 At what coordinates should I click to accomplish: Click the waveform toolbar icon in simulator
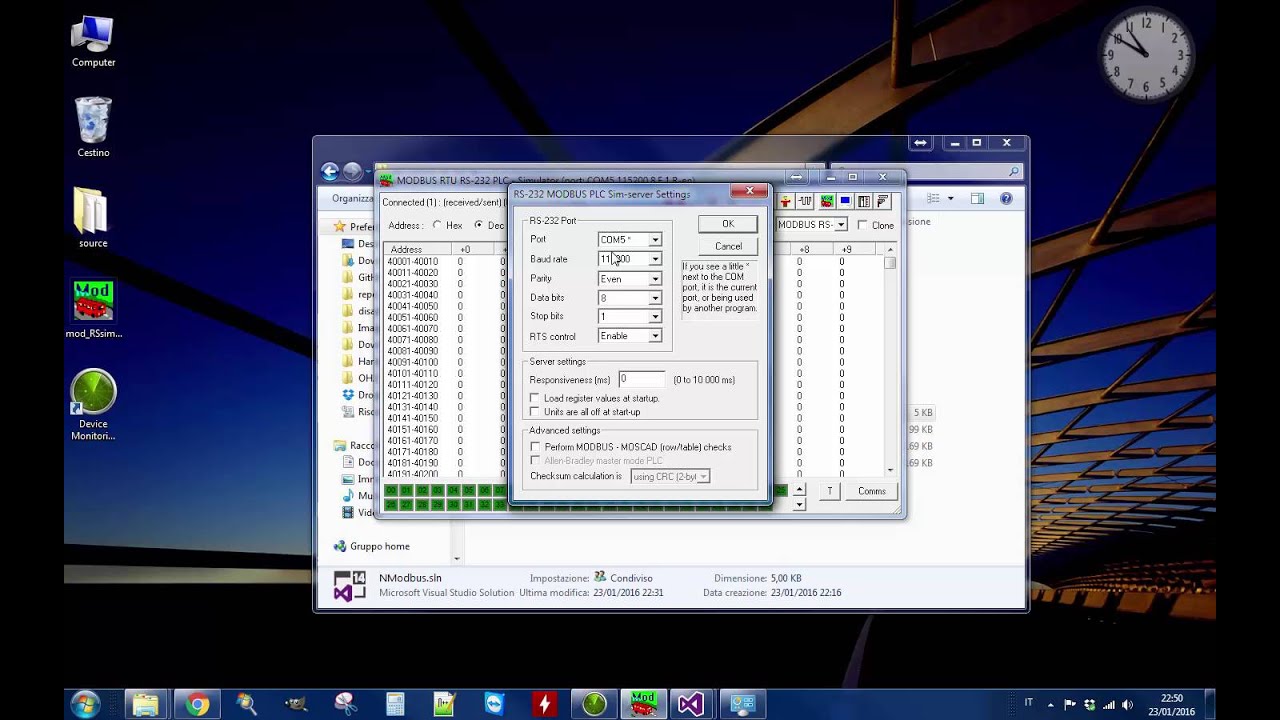tap(805, 202)
